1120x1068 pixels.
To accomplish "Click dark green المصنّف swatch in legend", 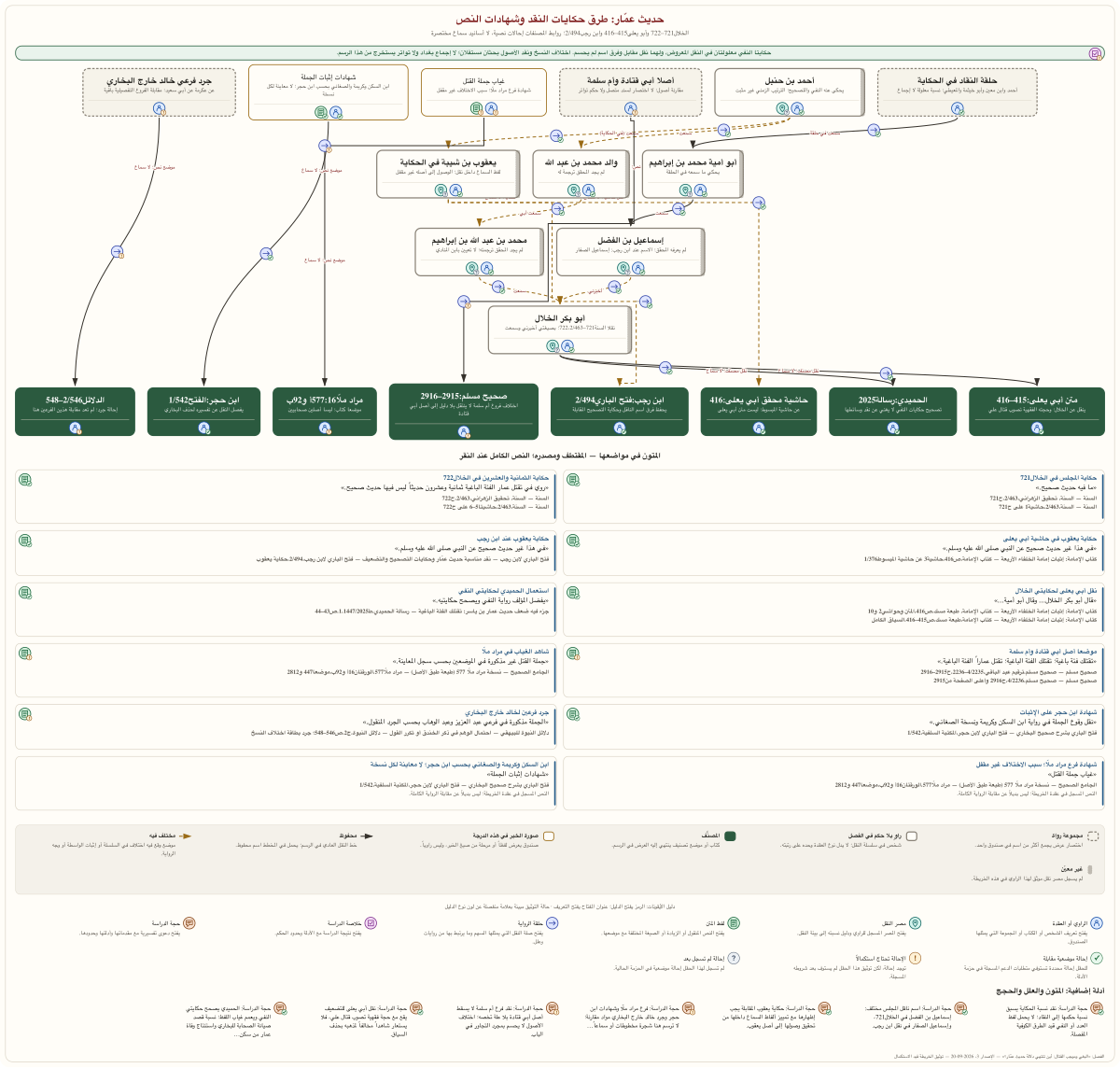I will pos(731,836).
